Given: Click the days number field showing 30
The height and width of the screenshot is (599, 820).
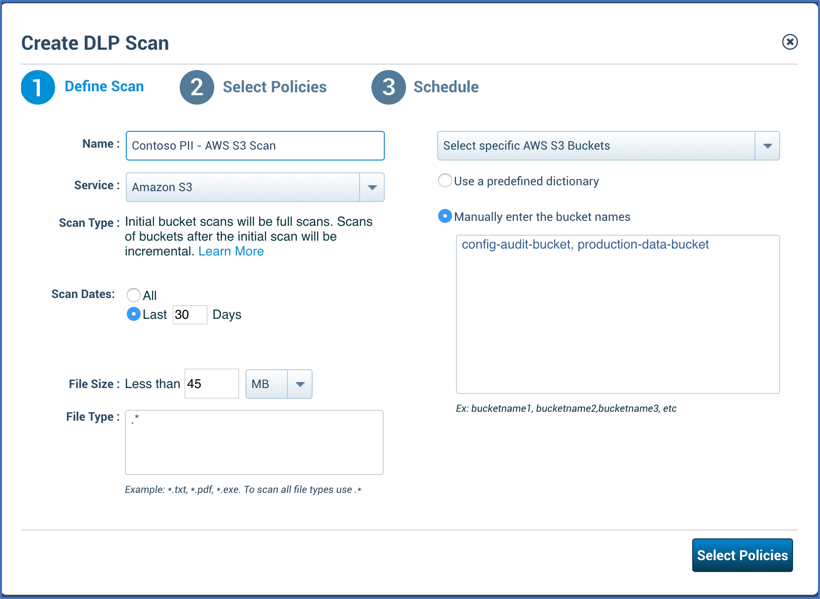Looking at the screenshot, I should 190,314.
